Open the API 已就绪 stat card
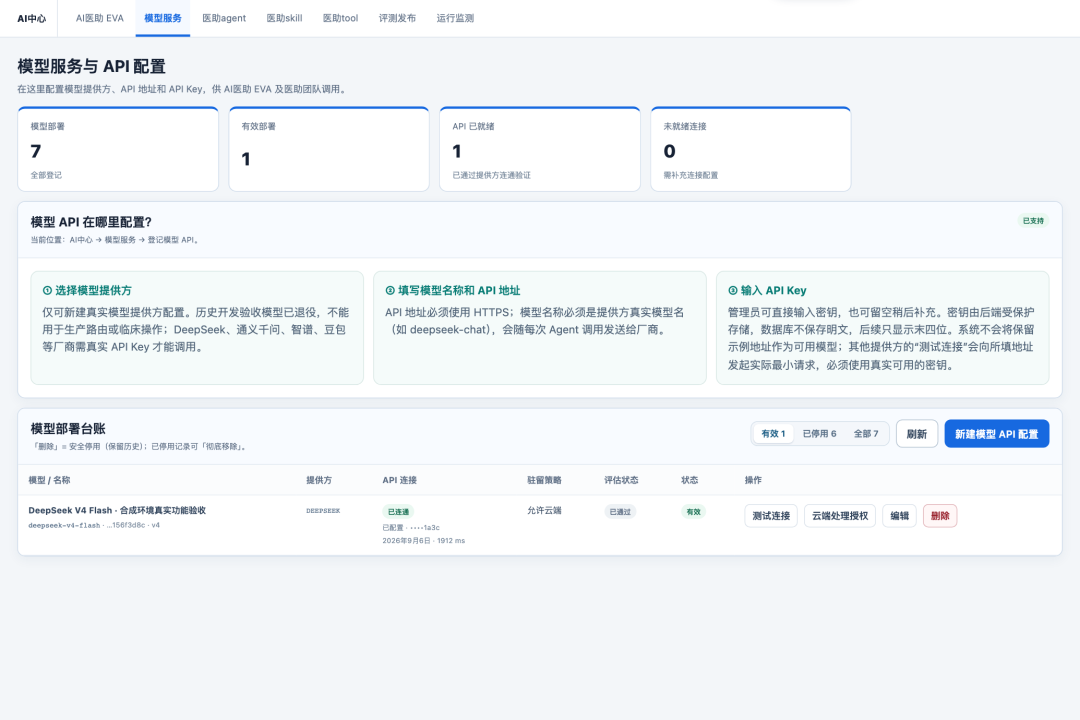This screenshot has width=1080, height=720. 540,149
